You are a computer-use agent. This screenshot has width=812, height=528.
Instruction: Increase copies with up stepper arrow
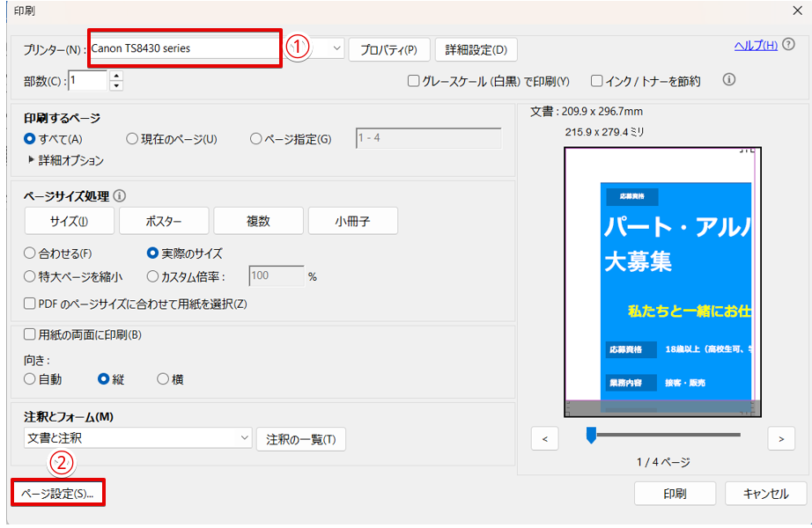click(x=117, y=76)
